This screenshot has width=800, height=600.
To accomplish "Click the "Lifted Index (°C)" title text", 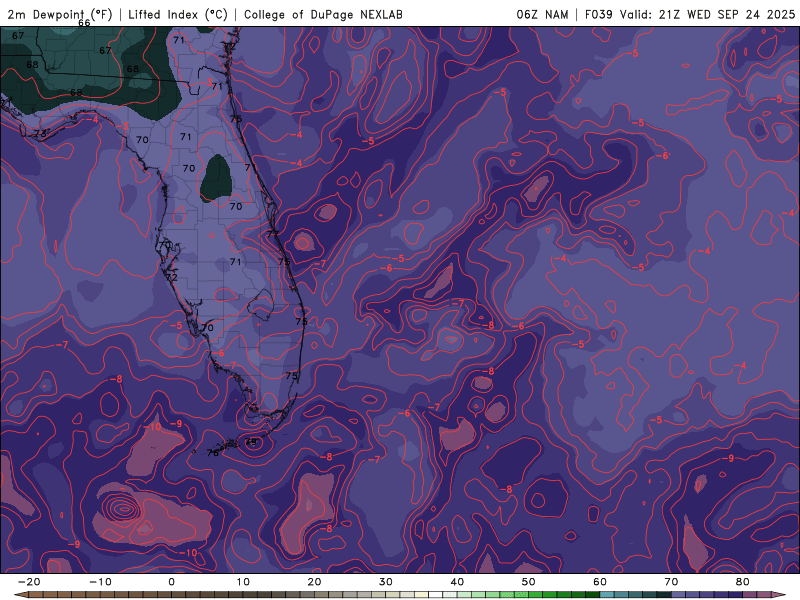I will 178,14.
